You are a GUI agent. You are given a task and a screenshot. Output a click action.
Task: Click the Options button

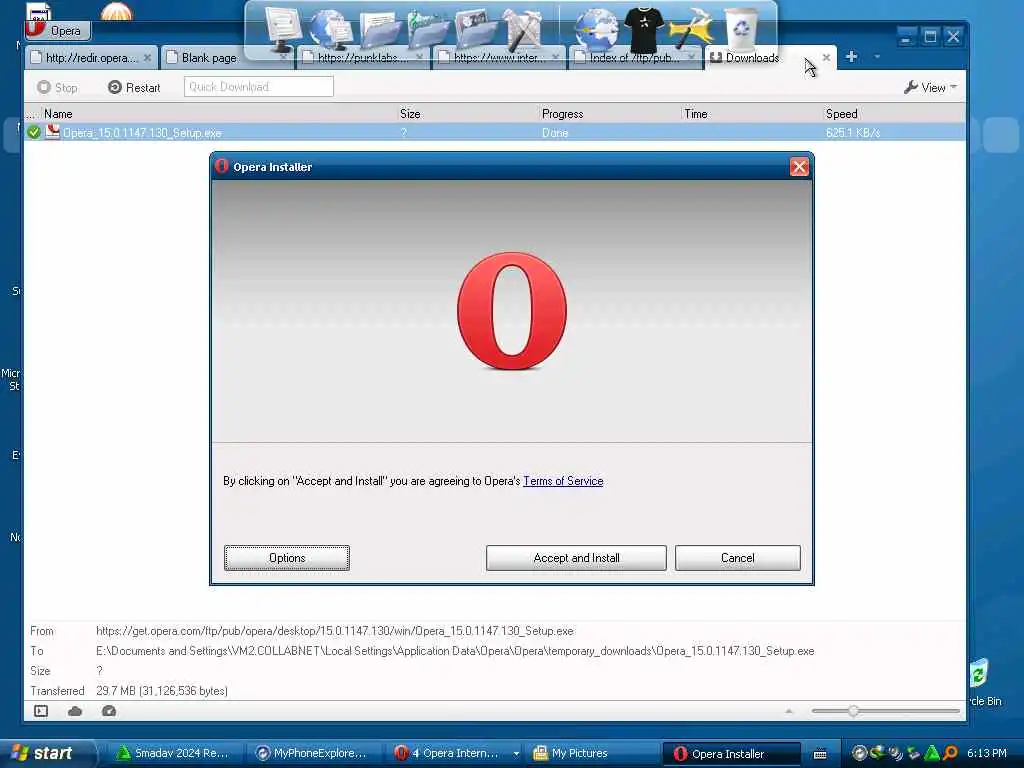coord(287,558)
